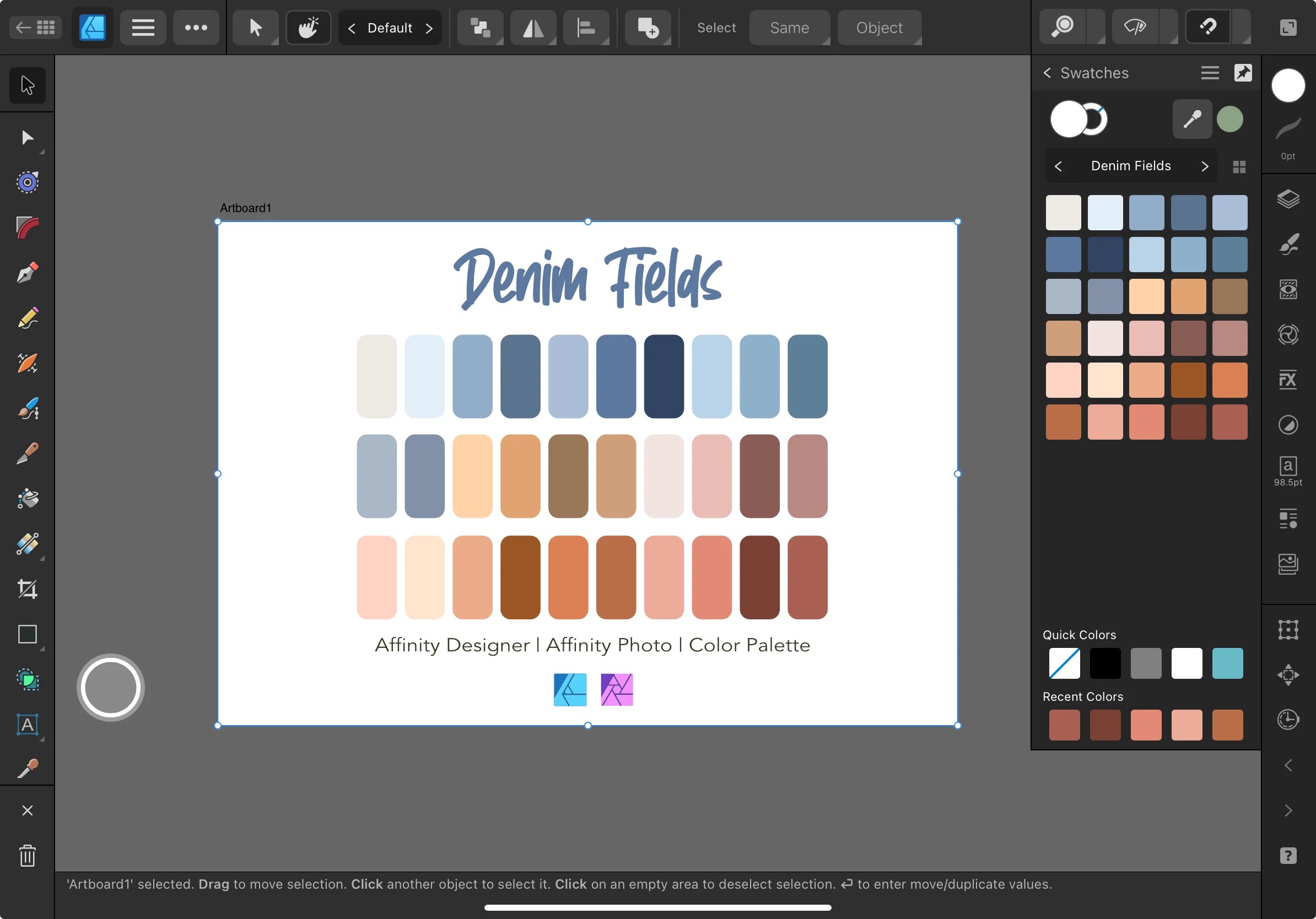
Task: Select the Node tool
Action: click(28, 138)
